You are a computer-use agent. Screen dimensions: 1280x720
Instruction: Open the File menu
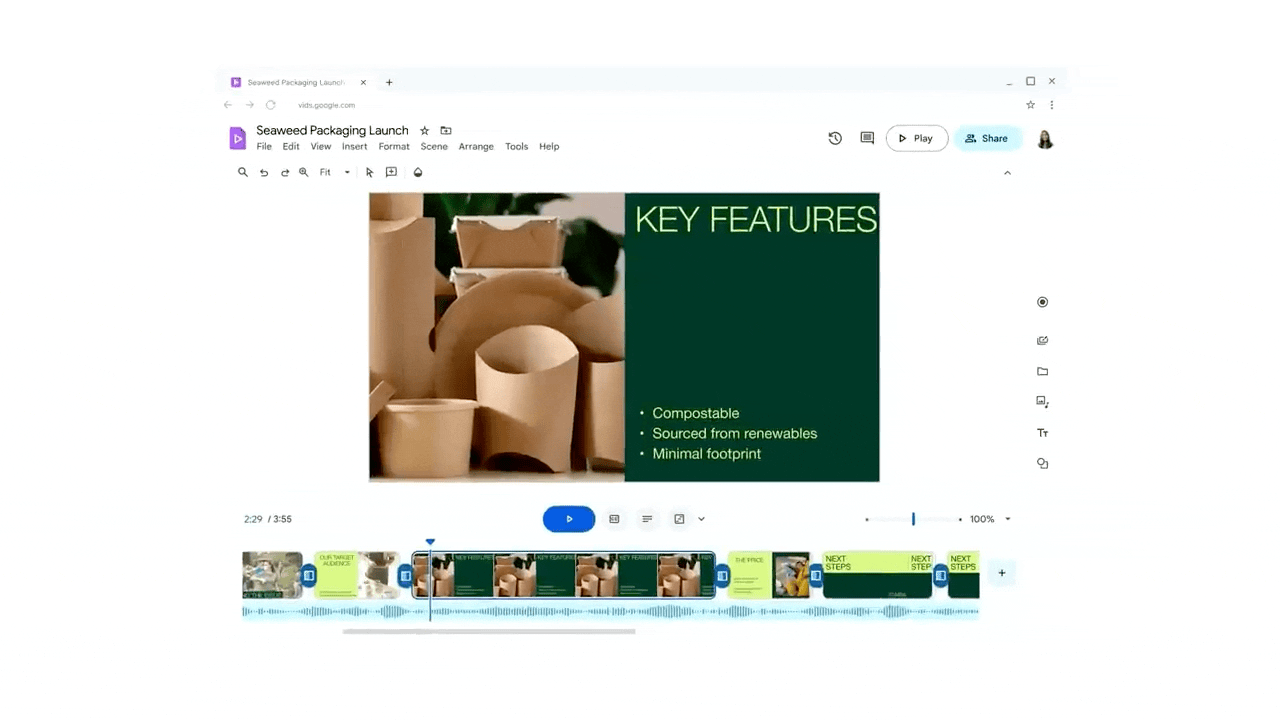point(264,146)
